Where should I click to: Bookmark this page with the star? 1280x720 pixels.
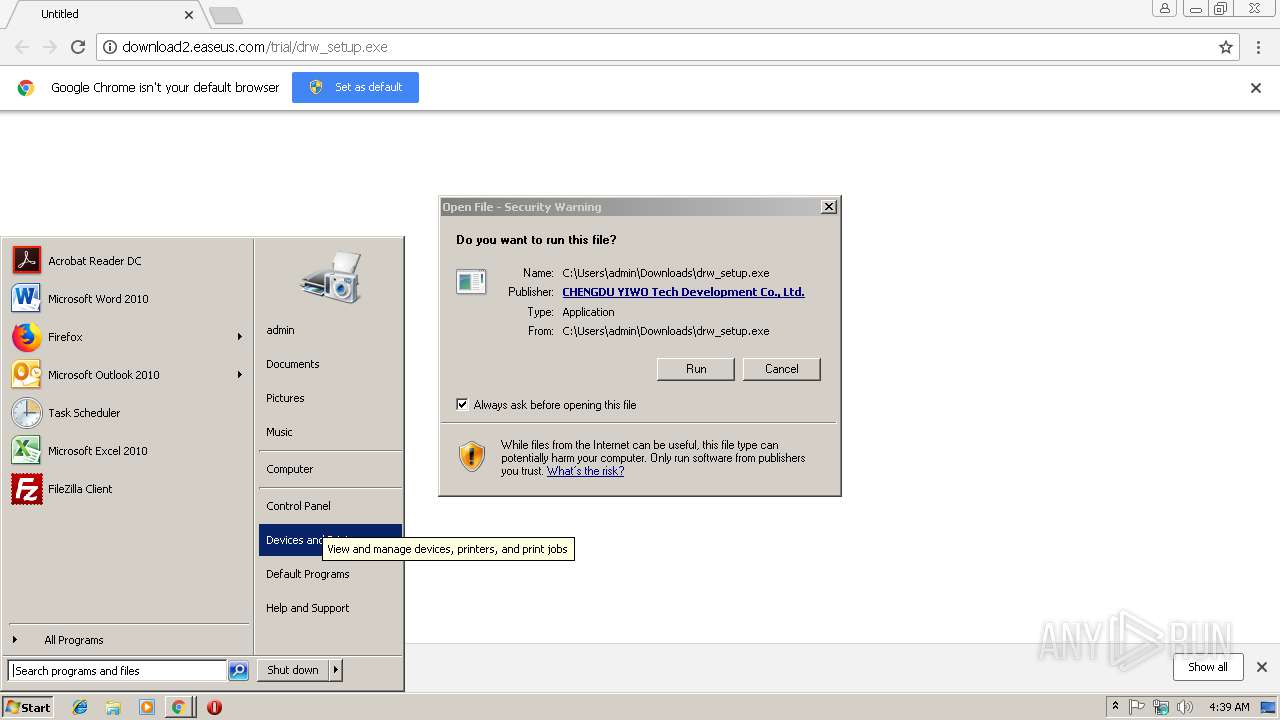pyautogui.click(x=1226, y=47)
